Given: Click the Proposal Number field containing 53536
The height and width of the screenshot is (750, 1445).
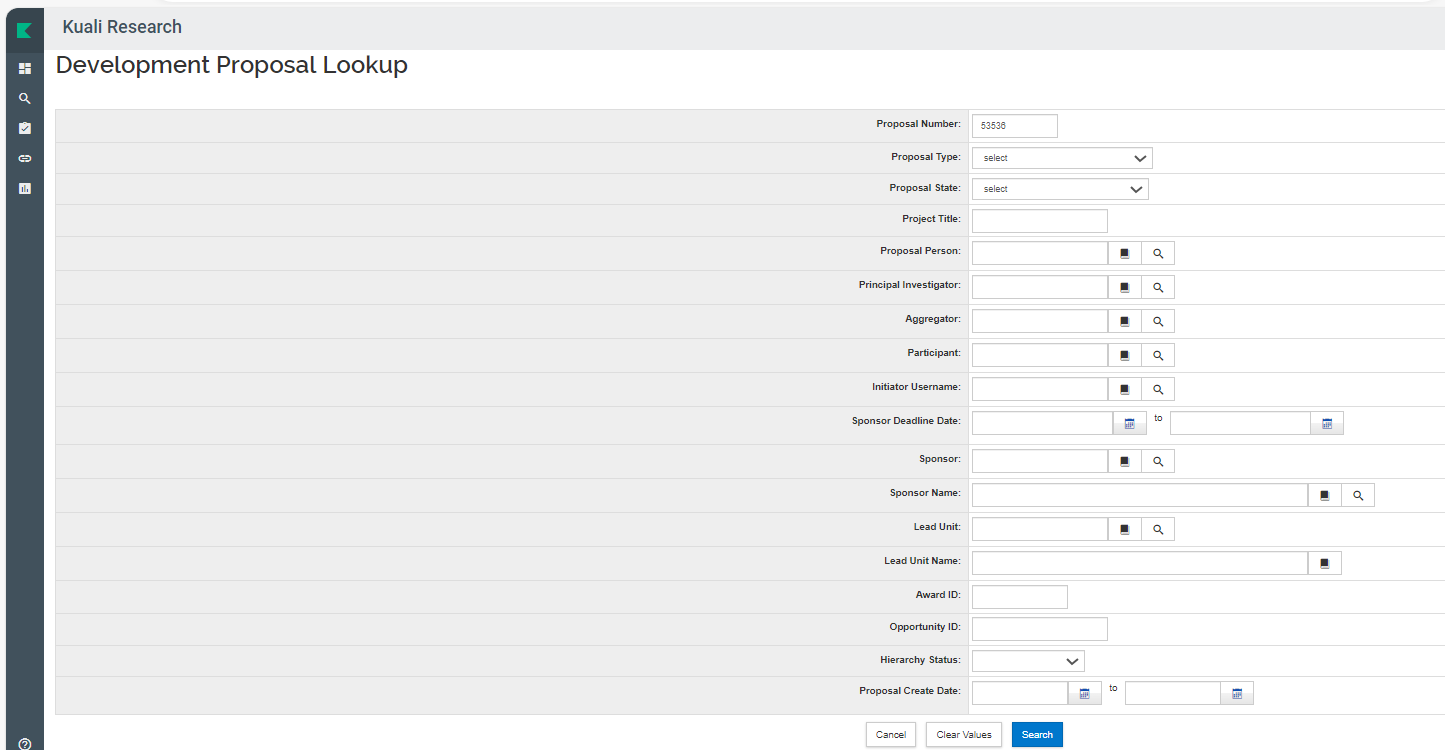Looking at the screenshot, I should pyautogui.click(x=1015, y=126).
